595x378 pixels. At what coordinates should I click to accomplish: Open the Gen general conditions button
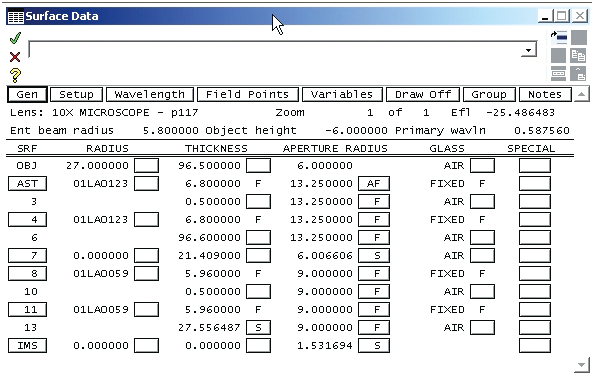click(27, 94)
